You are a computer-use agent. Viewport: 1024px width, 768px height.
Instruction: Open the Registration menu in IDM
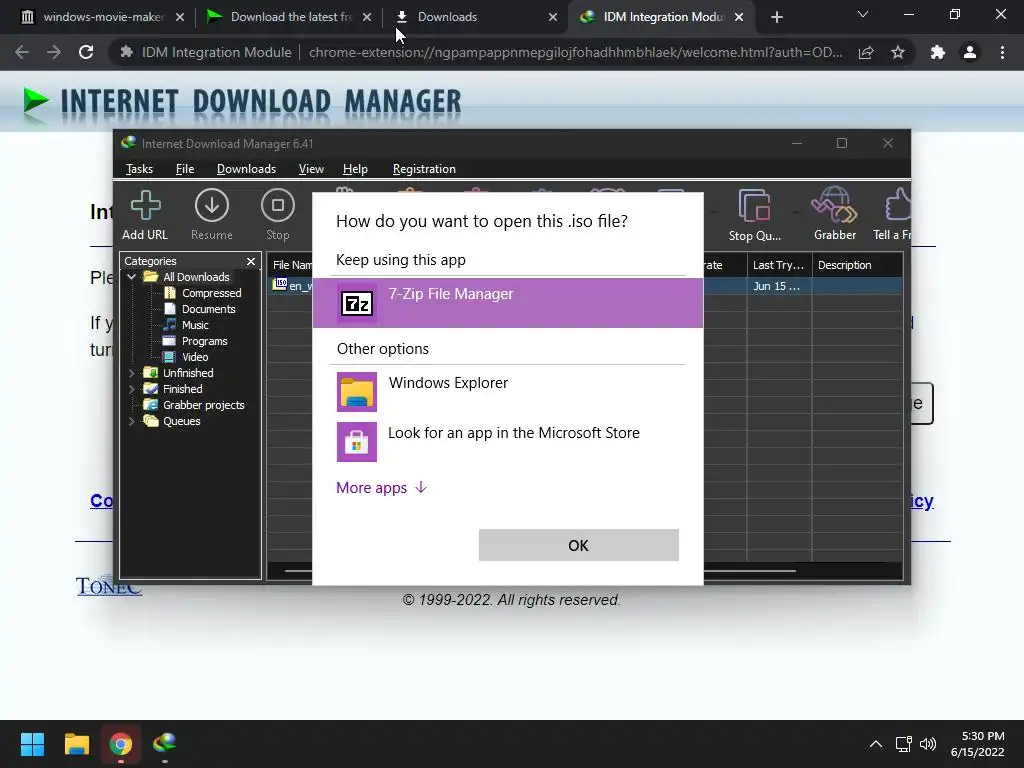coord(424,169)
